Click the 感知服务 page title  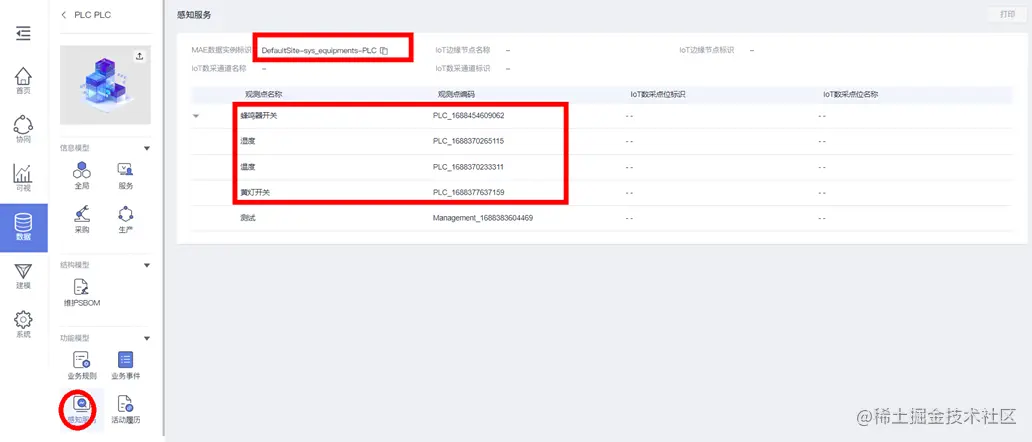[x=195, y=14]
